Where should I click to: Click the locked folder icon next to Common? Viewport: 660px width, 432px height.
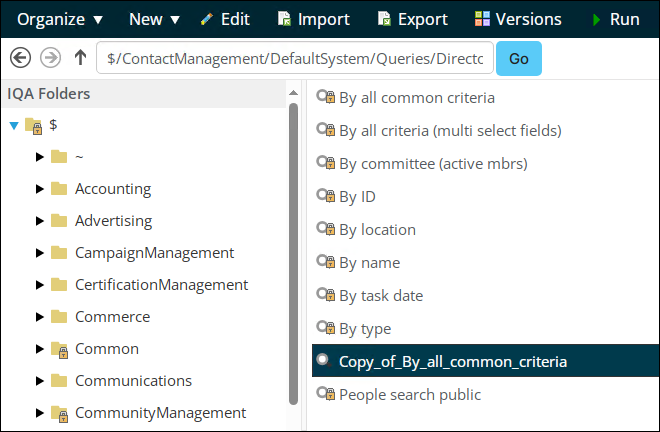coord(59,349)
